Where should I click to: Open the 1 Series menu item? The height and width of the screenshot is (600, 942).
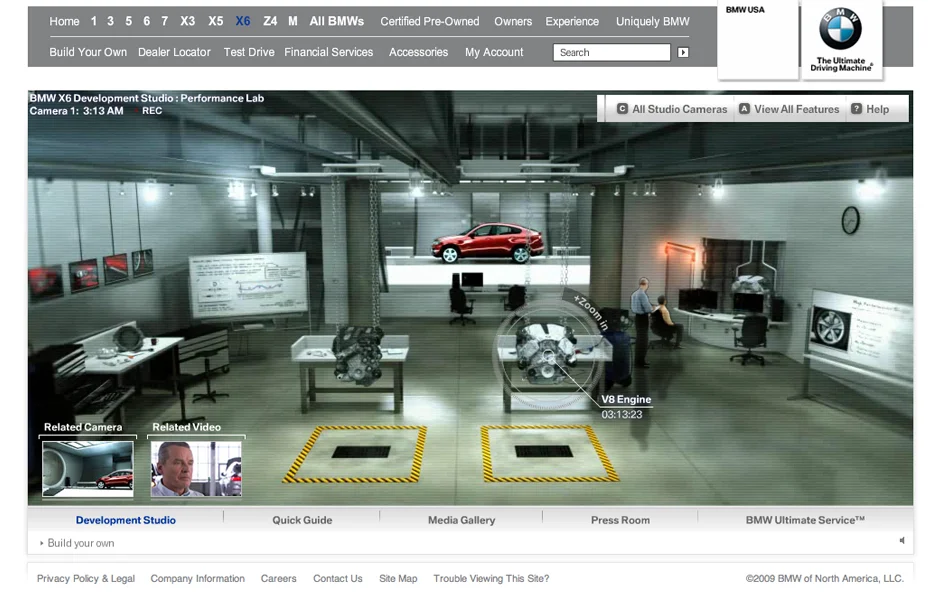[94, 22]
